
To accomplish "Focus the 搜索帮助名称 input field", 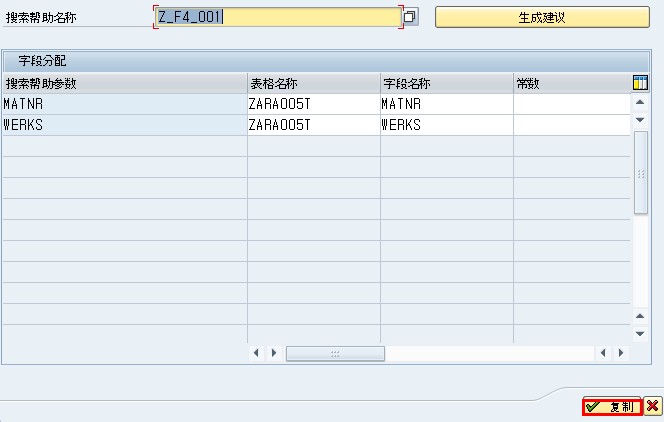I will [x=278, y=17].
